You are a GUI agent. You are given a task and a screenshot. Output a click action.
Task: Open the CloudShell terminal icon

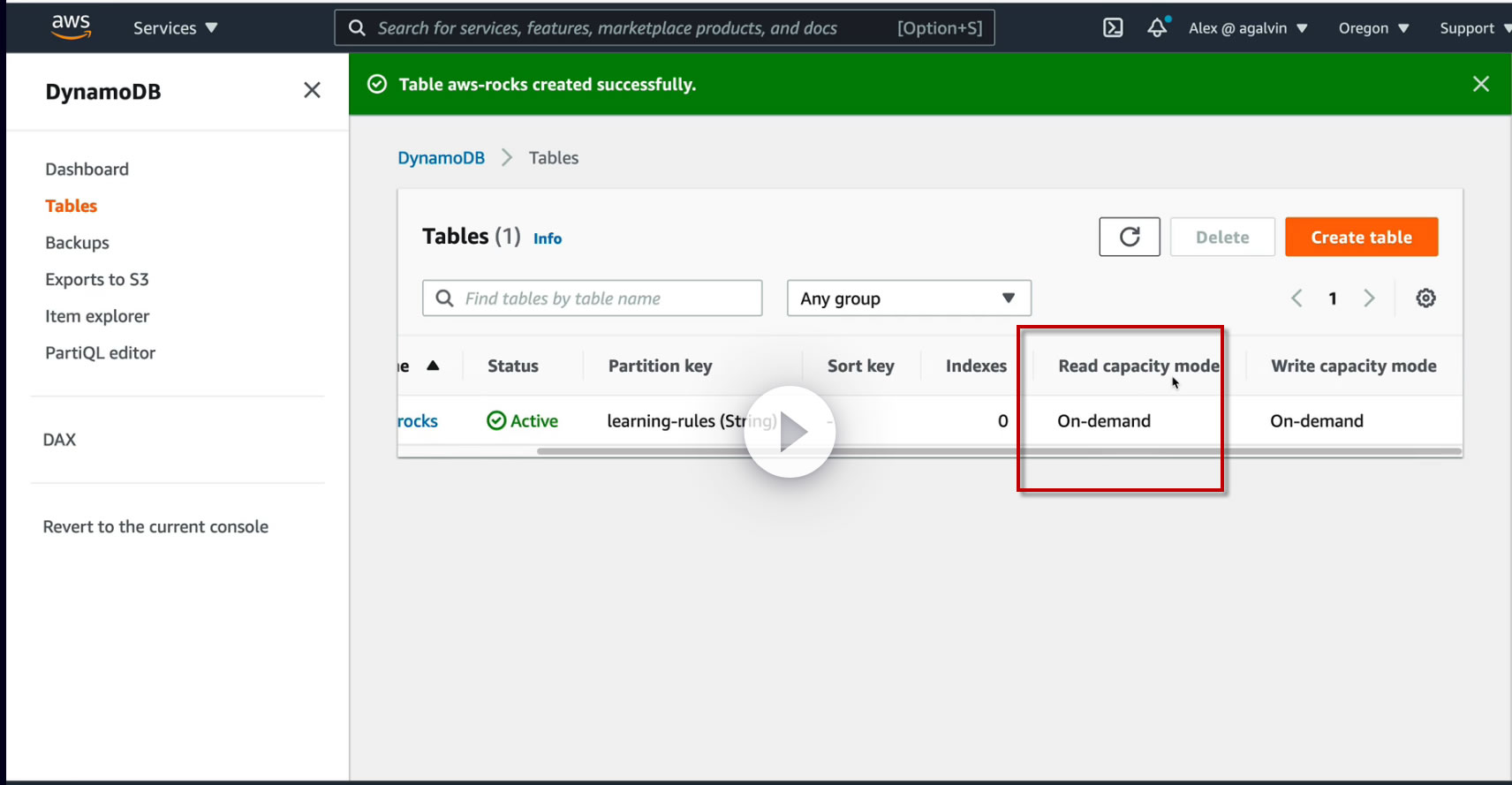tap(1113, 27)
